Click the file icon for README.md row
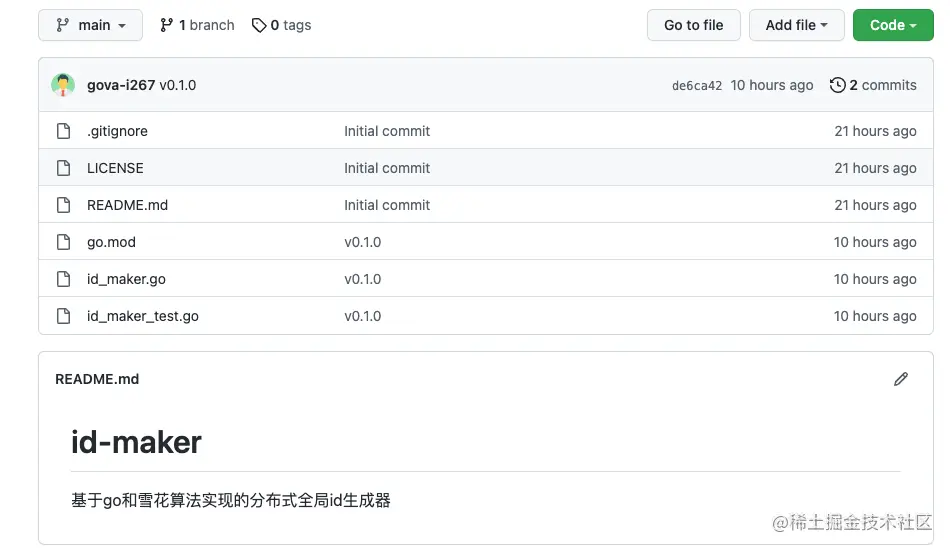This screenshot has width=950, height=550. pos(64,205)
